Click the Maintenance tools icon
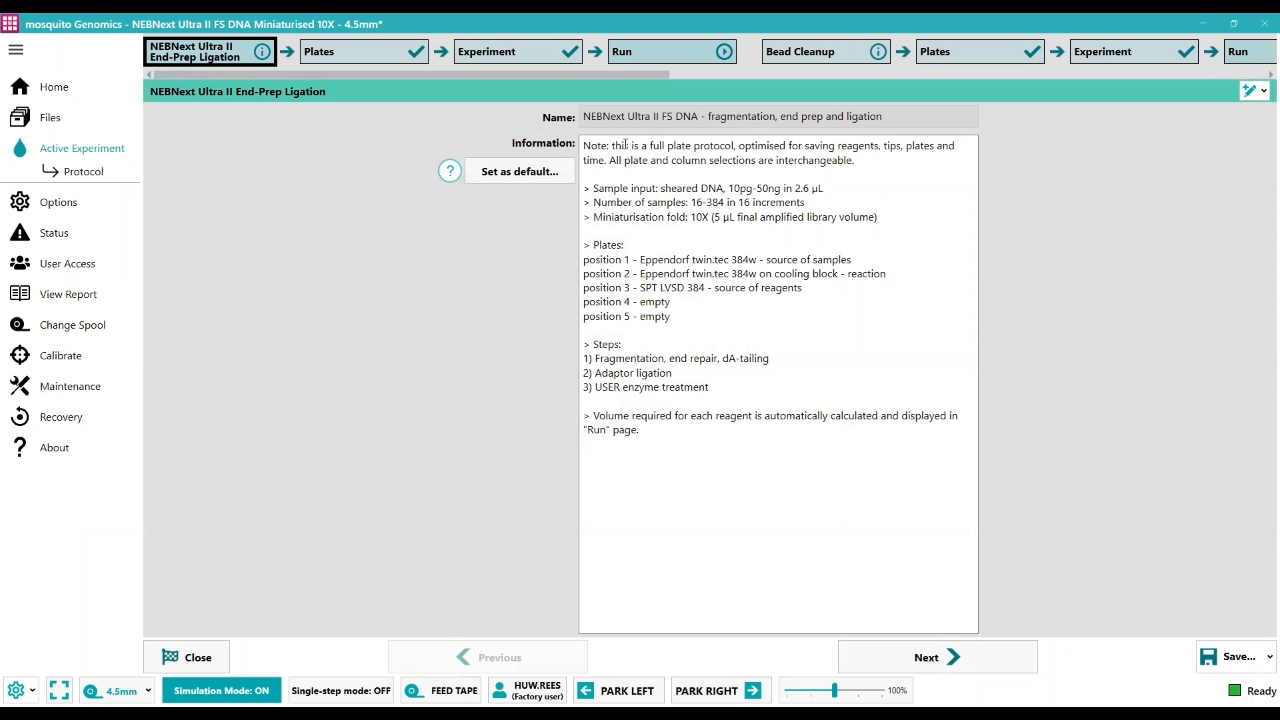 [x=20, y=386]
